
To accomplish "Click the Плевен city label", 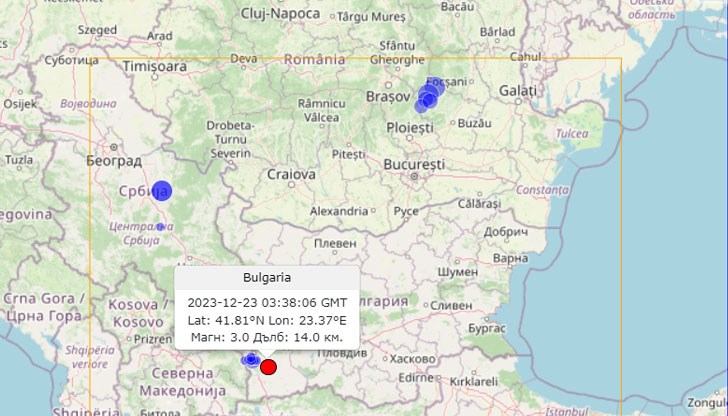I will [335, 243].
